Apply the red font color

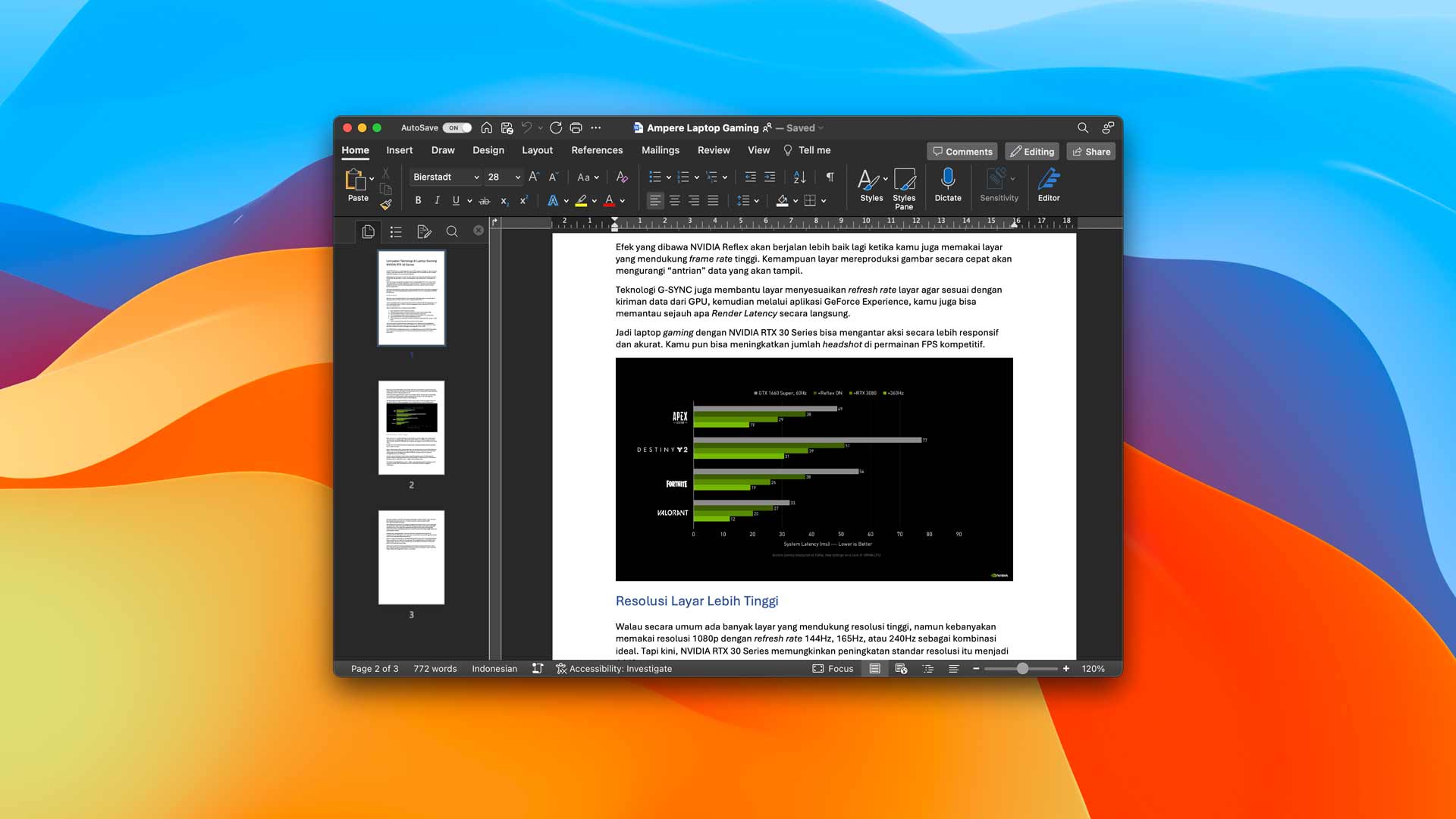click(x=609, y=201)
